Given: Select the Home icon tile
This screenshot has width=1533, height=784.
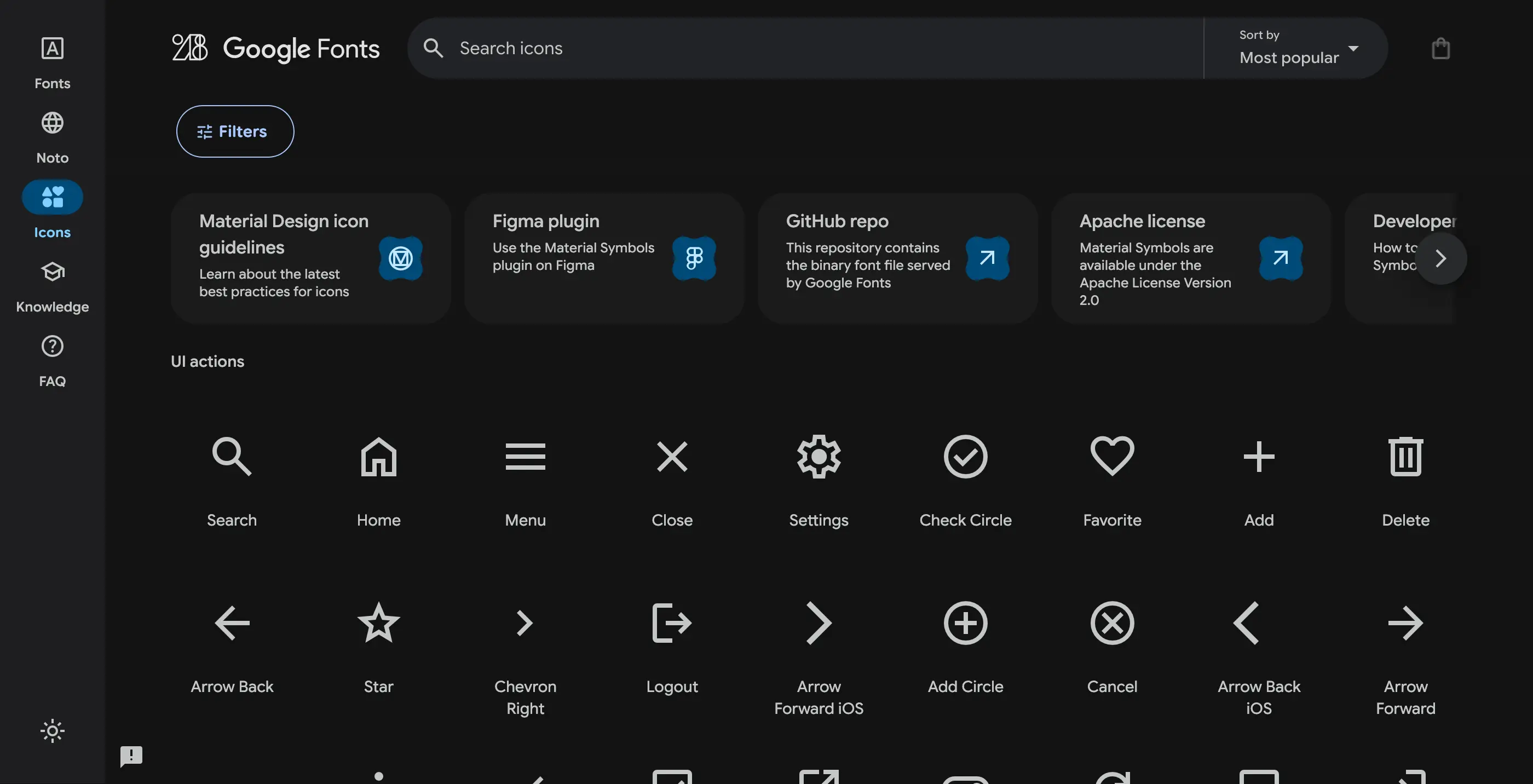Looking at the screenshot, I should coord(378,482).
